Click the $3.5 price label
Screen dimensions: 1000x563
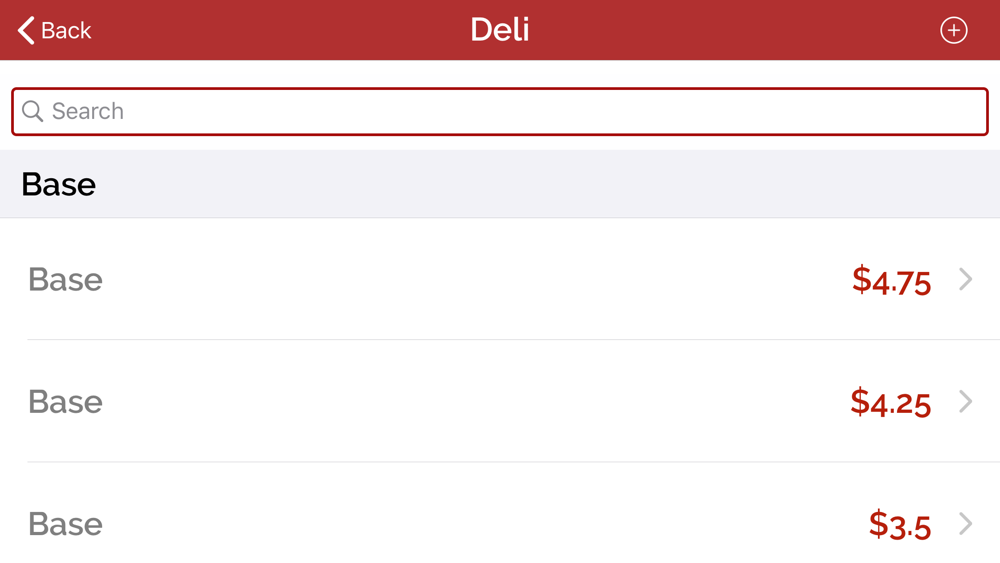click(900, 525)
